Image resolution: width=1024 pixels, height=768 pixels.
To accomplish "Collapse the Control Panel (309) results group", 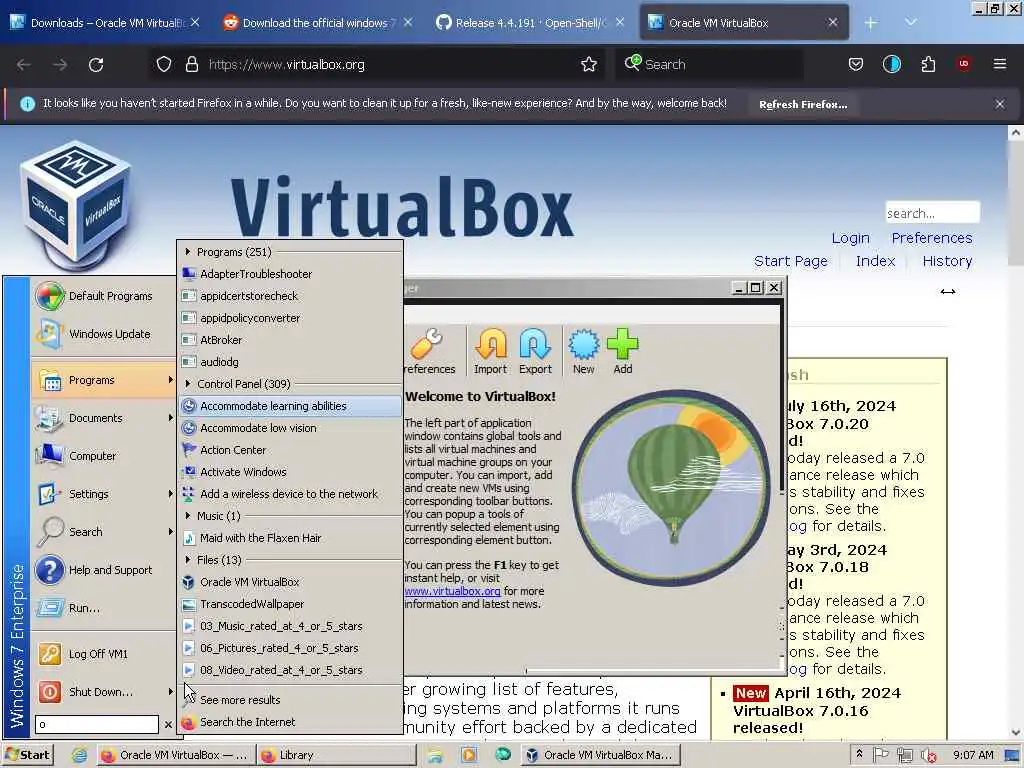I will pyautogui.click(x=188, y=383).
